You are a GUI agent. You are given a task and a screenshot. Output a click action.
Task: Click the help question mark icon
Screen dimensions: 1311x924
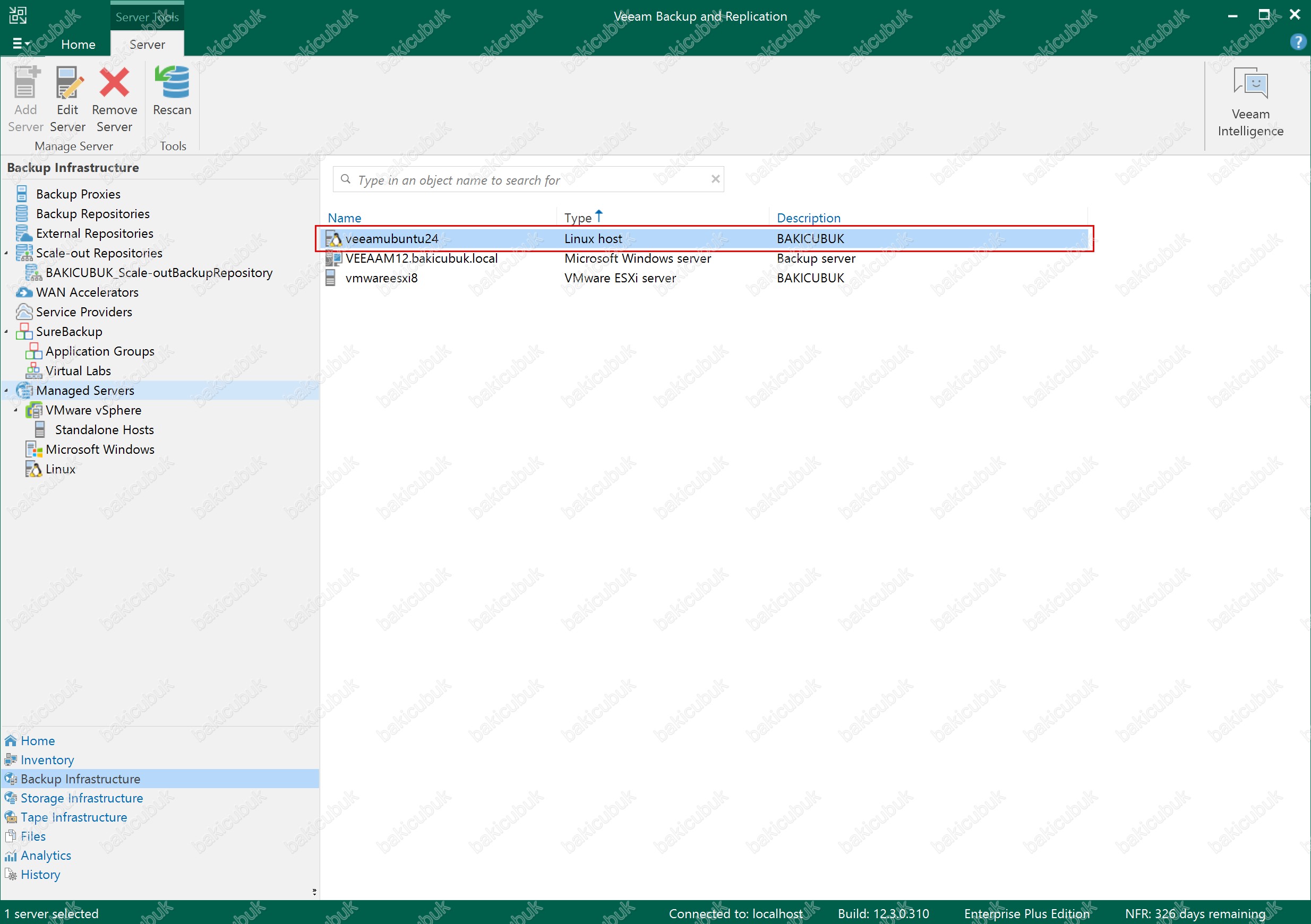(1297, 42)
